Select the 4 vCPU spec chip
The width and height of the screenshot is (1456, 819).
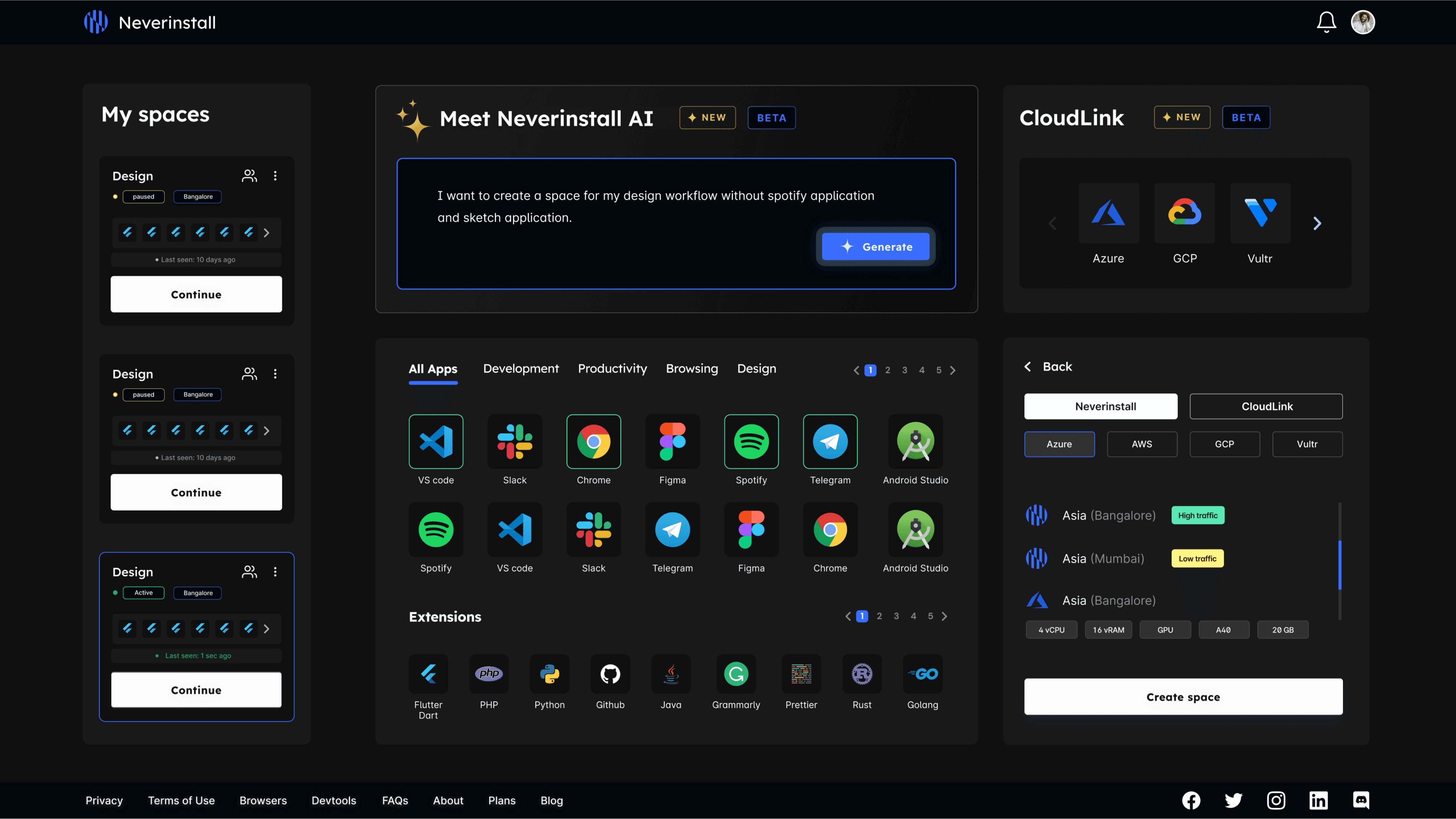tap(1051, 630)
